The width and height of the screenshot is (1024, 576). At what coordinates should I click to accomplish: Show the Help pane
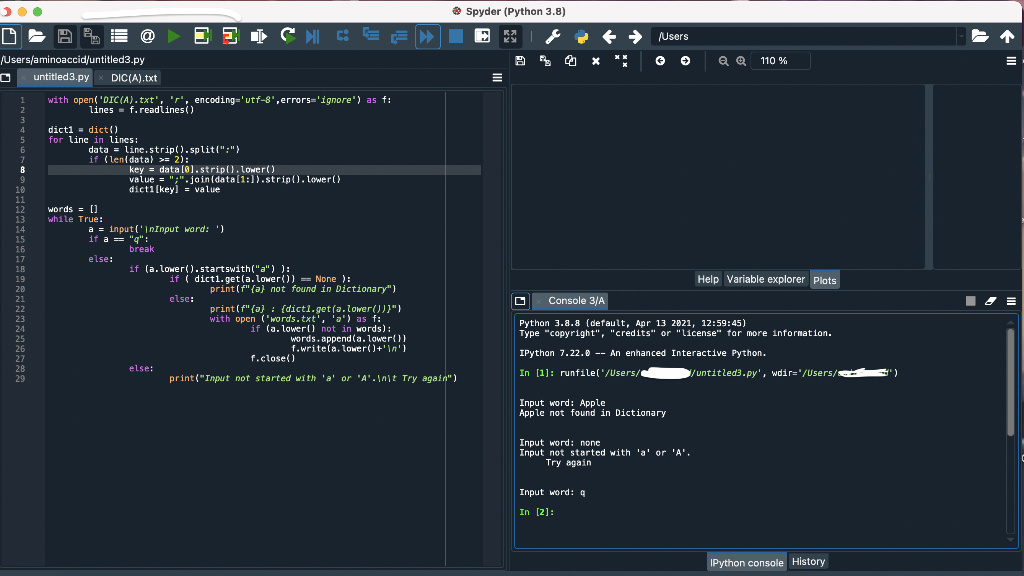point(708,279)
